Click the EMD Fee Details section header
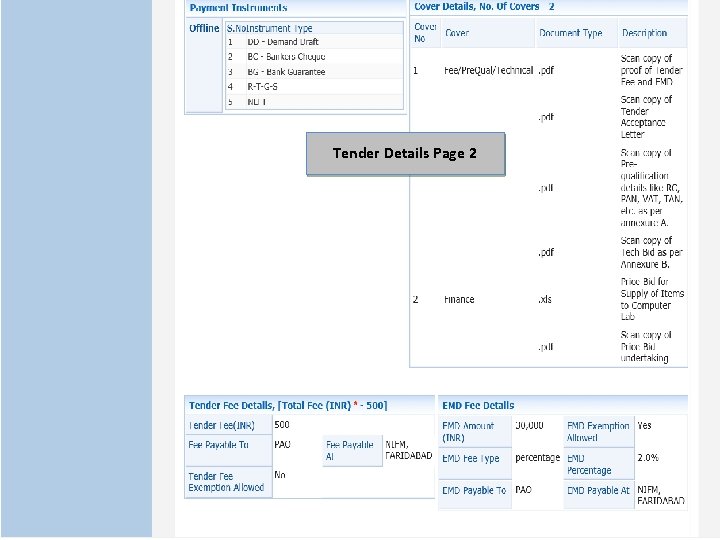720x540 pixels. coord(478,405)
